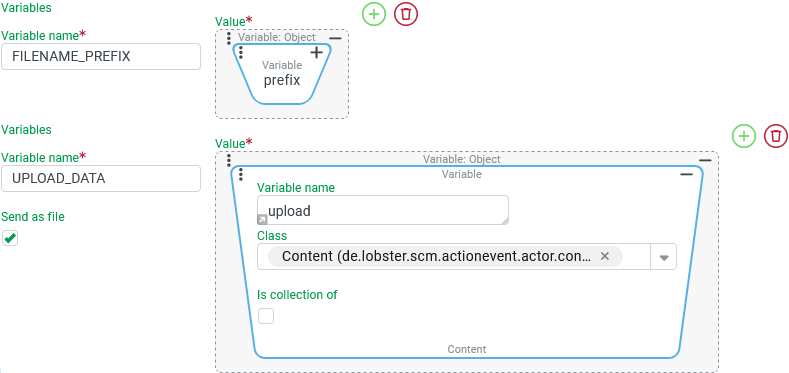This screenshot has width=789, height=373.
Task: Open dots menu of second Variable: Object container
Action: (x=229, y=160)
